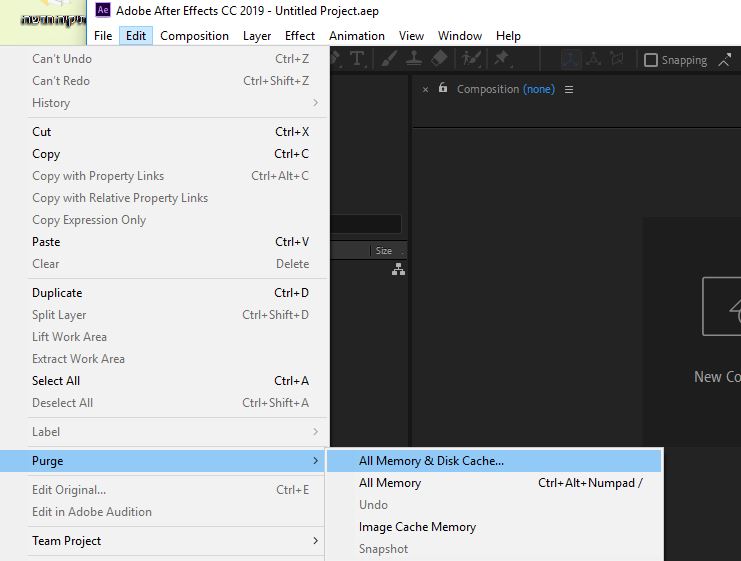741x561 pixels.
Task: Click the Local Axis Mode icon
Action: click(x=570, y=60)
